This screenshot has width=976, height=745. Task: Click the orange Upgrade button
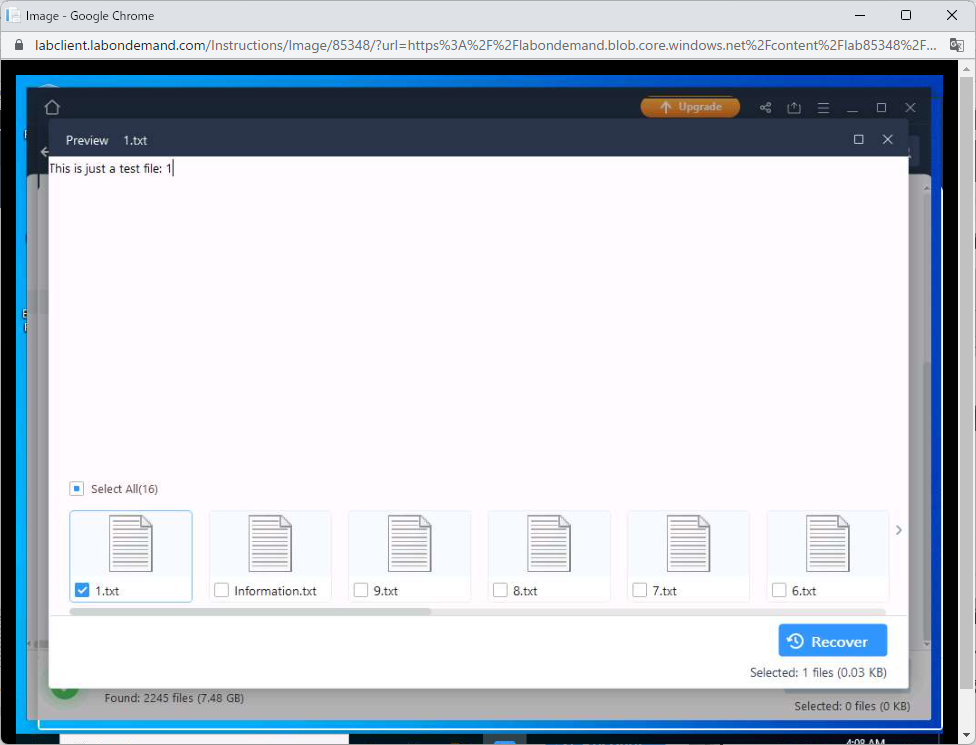click(690, 107)
